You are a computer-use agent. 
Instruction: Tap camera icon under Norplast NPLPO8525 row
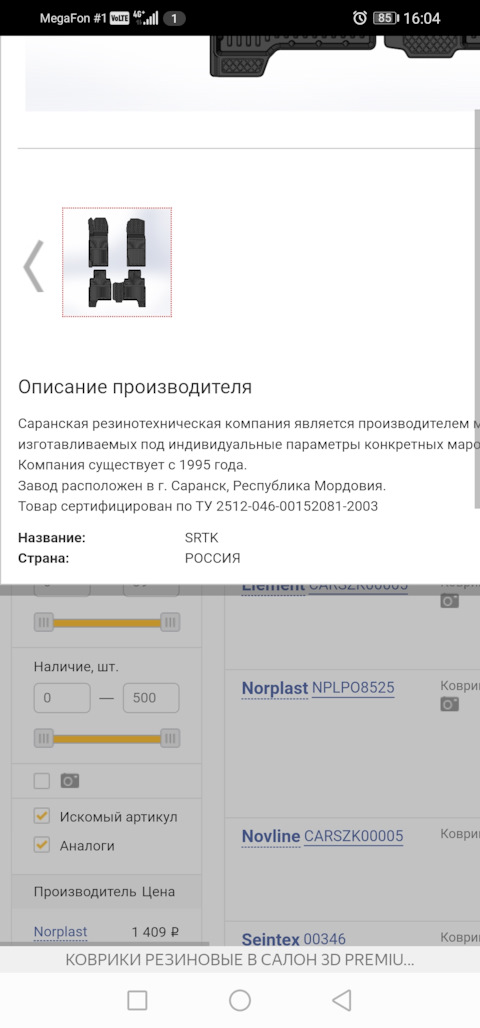(450, 704)
